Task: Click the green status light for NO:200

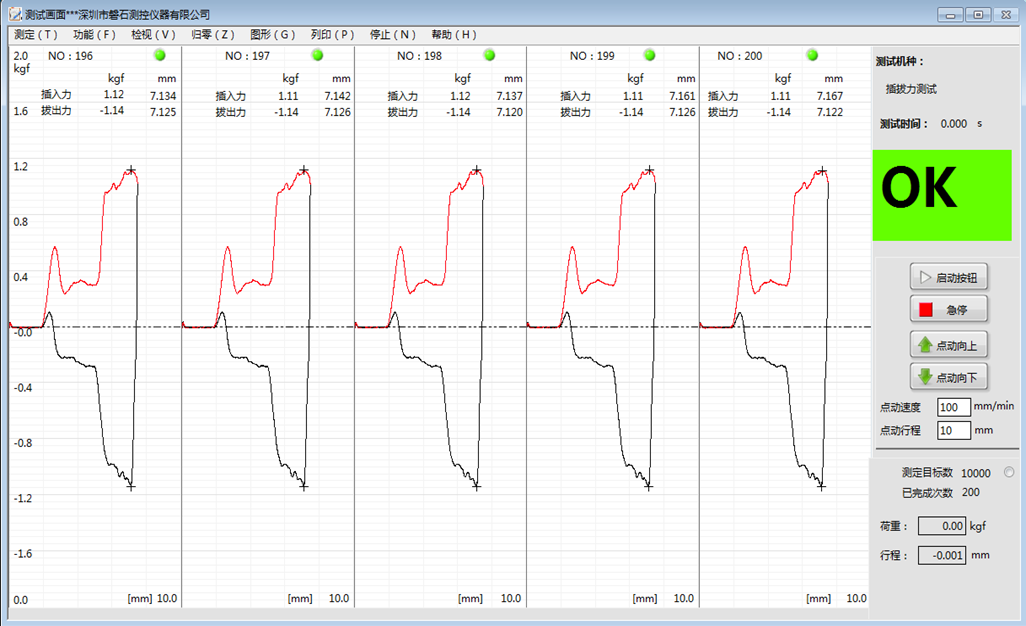Action: [x=812, y=55]
